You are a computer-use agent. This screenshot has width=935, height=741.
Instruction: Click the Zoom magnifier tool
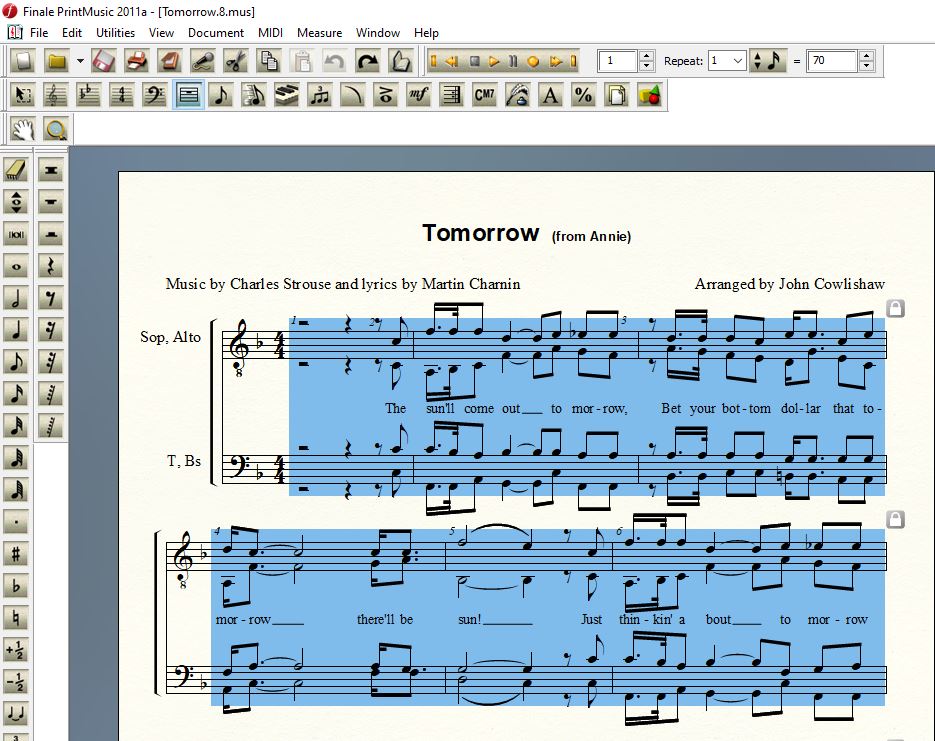(56, 128)
